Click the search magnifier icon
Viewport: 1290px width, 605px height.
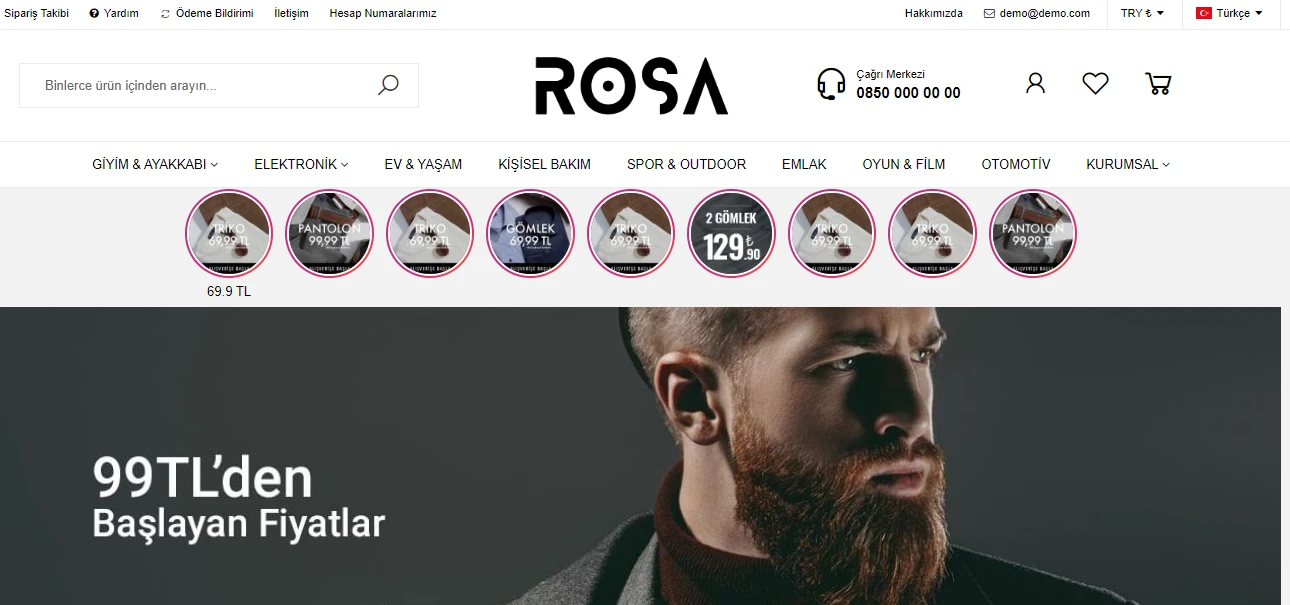[x=388, y=85]
